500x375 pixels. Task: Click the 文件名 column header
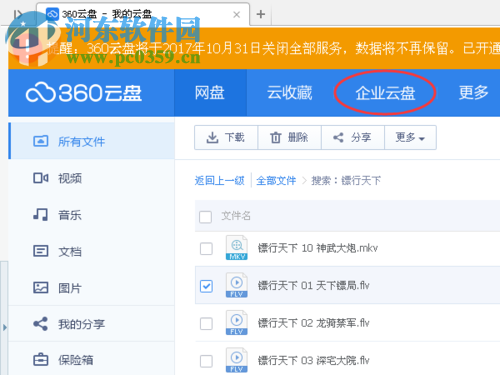(x=236, y=216)
